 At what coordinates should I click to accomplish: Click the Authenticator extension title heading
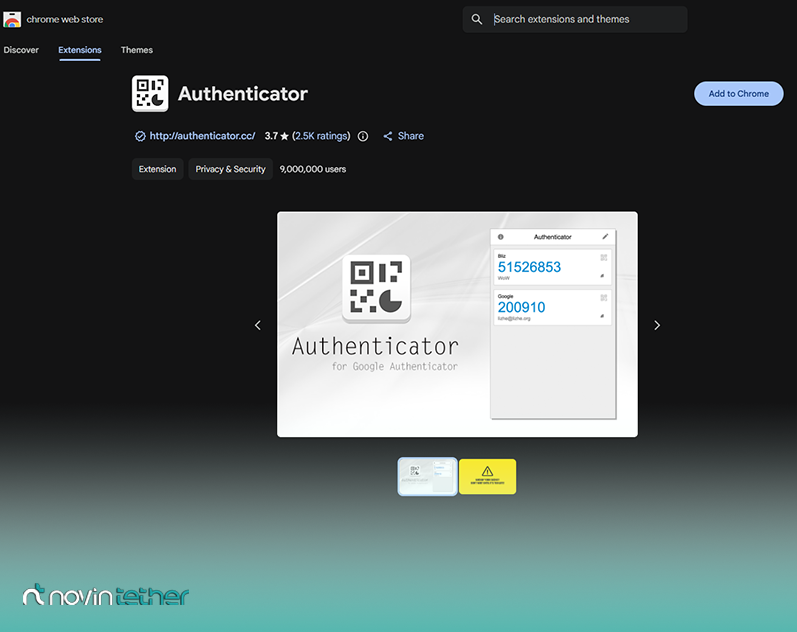coord(243,94)
